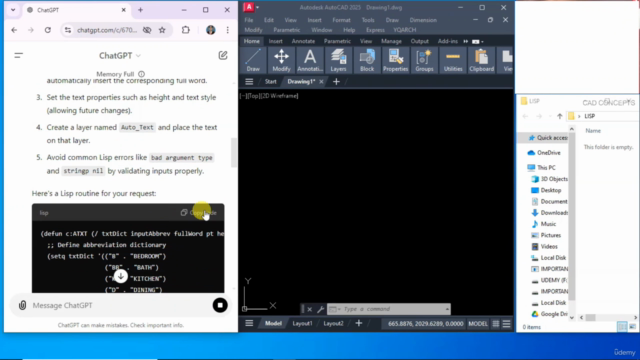Open the ChatGPT sidebar menu

pos(18,56)
